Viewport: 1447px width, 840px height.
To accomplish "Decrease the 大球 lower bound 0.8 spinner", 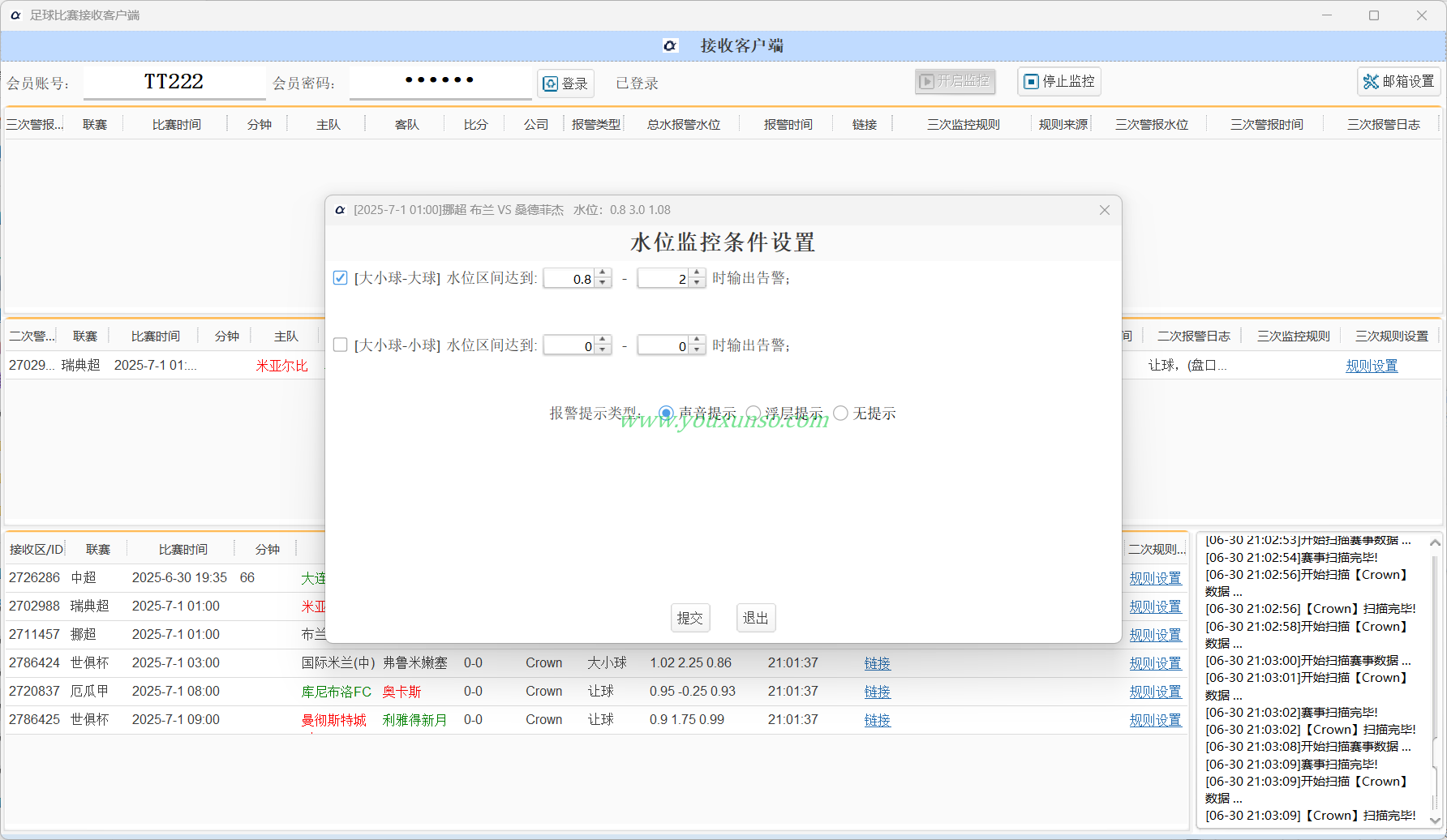I will point(603,283).
